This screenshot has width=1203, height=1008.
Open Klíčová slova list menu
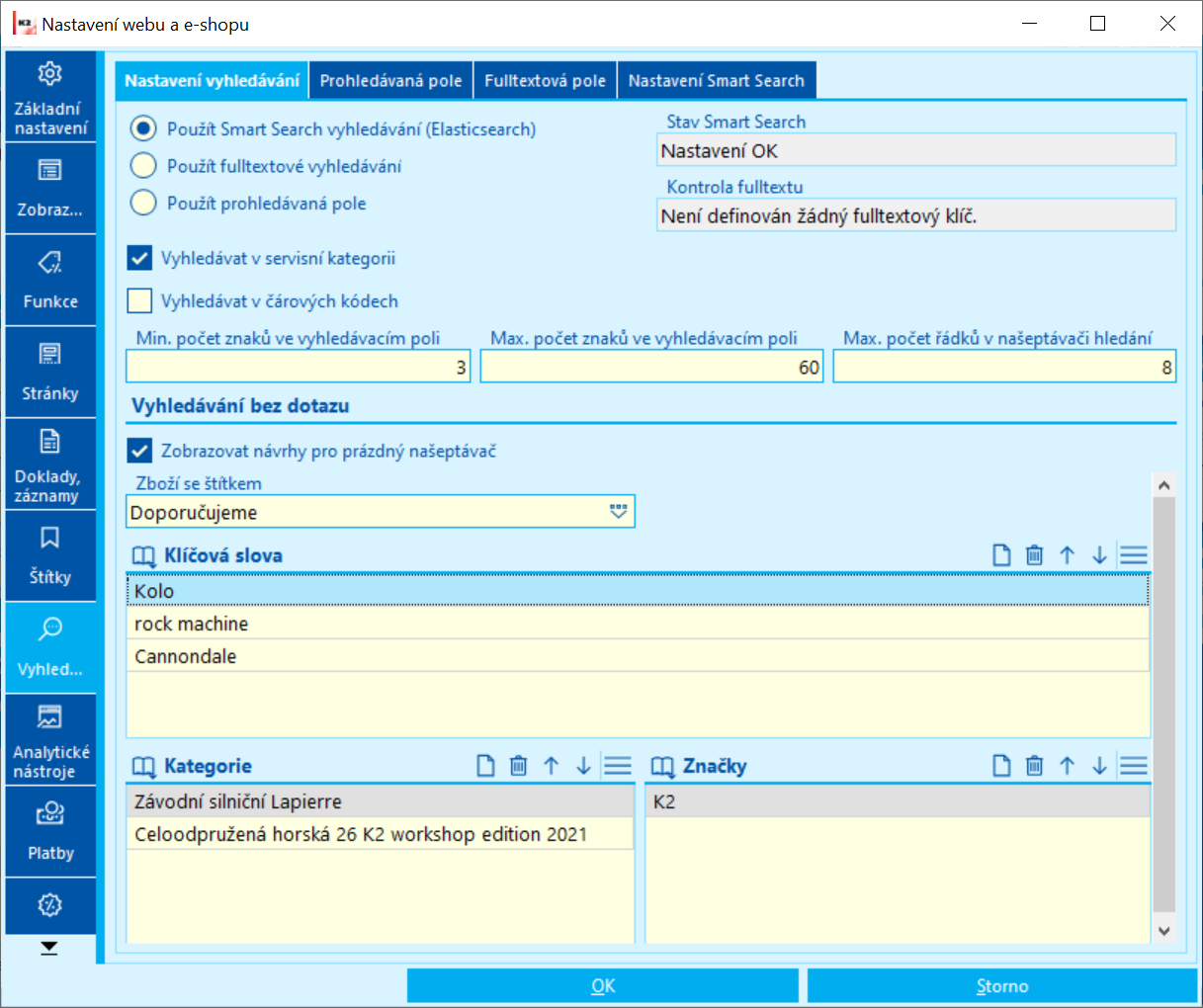(x=1134, y=555)
